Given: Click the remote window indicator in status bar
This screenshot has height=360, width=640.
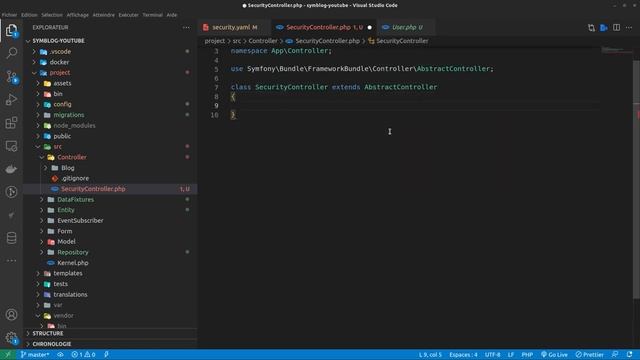Looking at the screenshot, I should click(7, 355).
